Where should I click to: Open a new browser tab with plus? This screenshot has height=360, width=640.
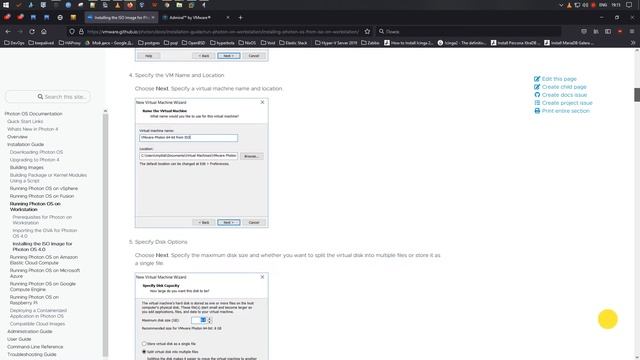pos(240,18)
